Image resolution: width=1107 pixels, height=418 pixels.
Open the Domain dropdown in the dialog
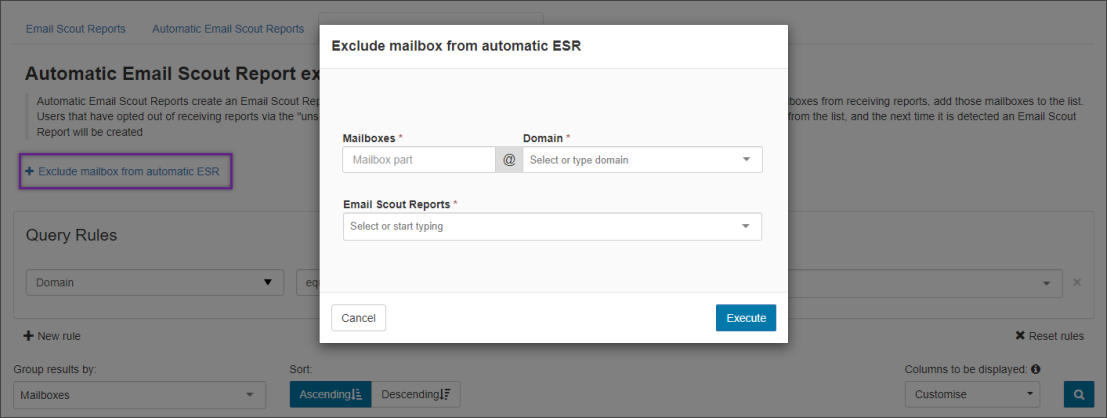(642, 160)
